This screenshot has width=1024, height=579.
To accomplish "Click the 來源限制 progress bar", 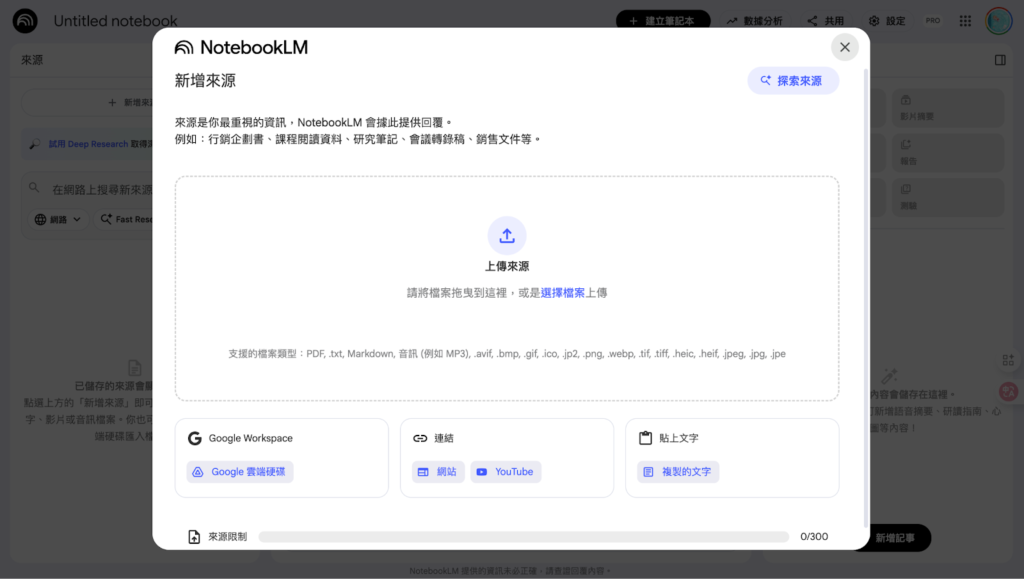I will (523, 537).
